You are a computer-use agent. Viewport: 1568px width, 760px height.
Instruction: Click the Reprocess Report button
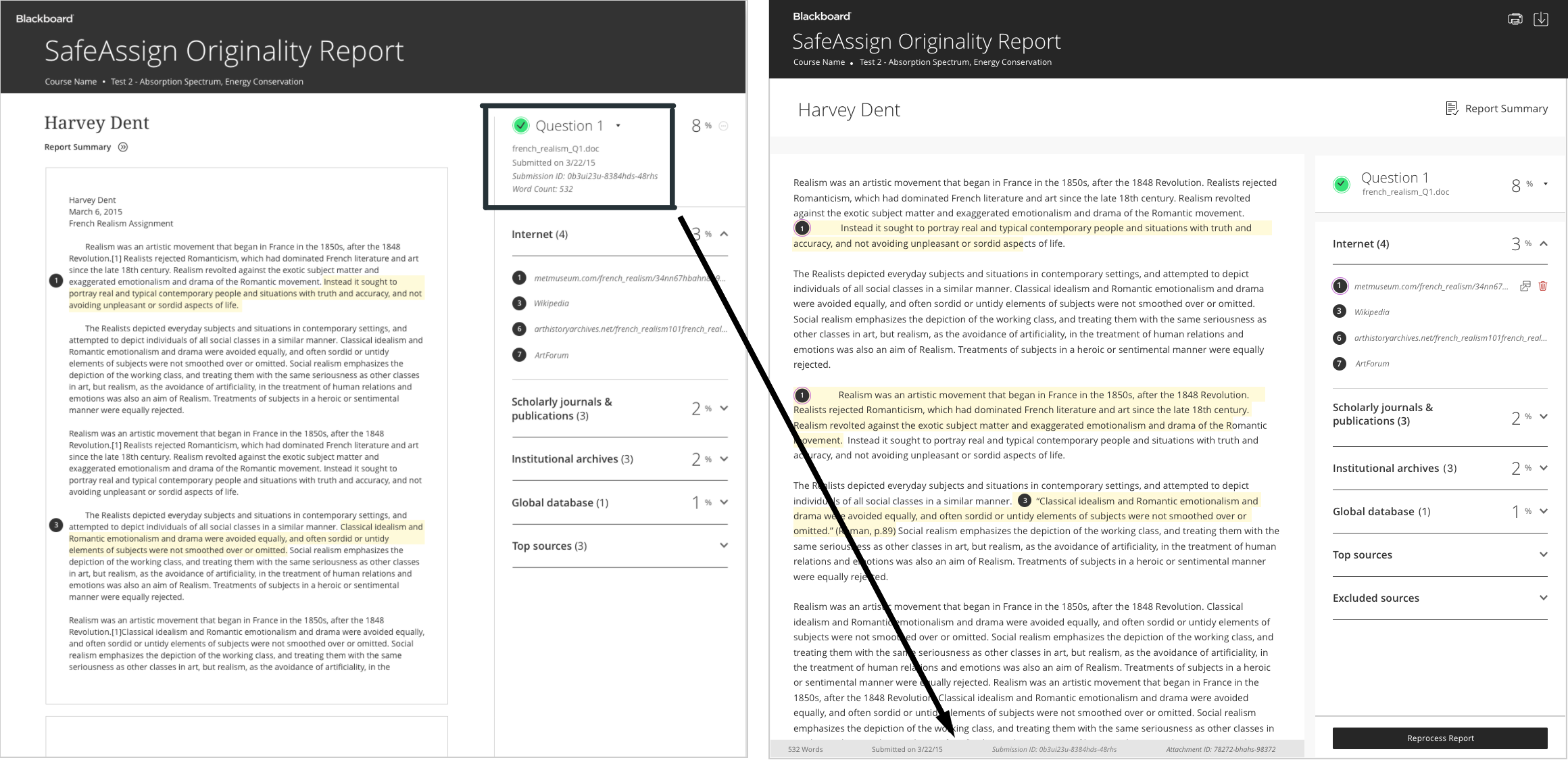[x=1440, y=738]
